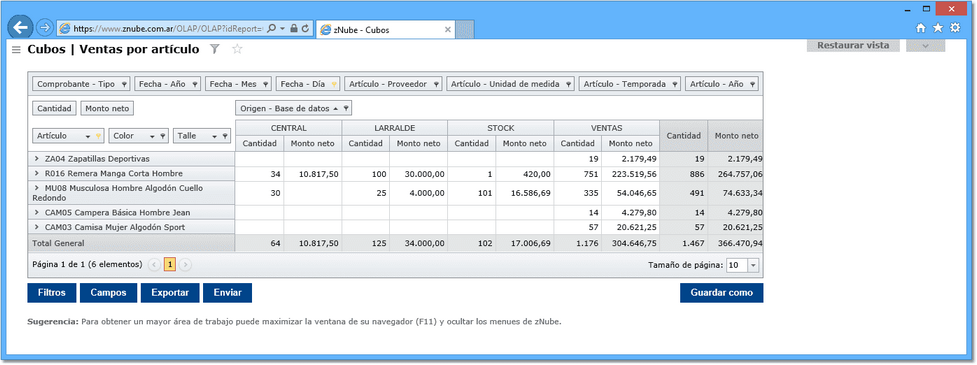Screen dimensions: 977x365
Task: Click Restaurar vista button
Action: click(x=853, y=45)
